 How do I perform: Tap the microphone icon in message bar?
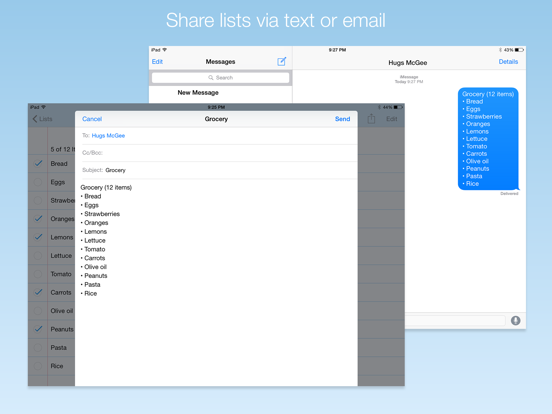pyautogui.click(x=515, y=320)
